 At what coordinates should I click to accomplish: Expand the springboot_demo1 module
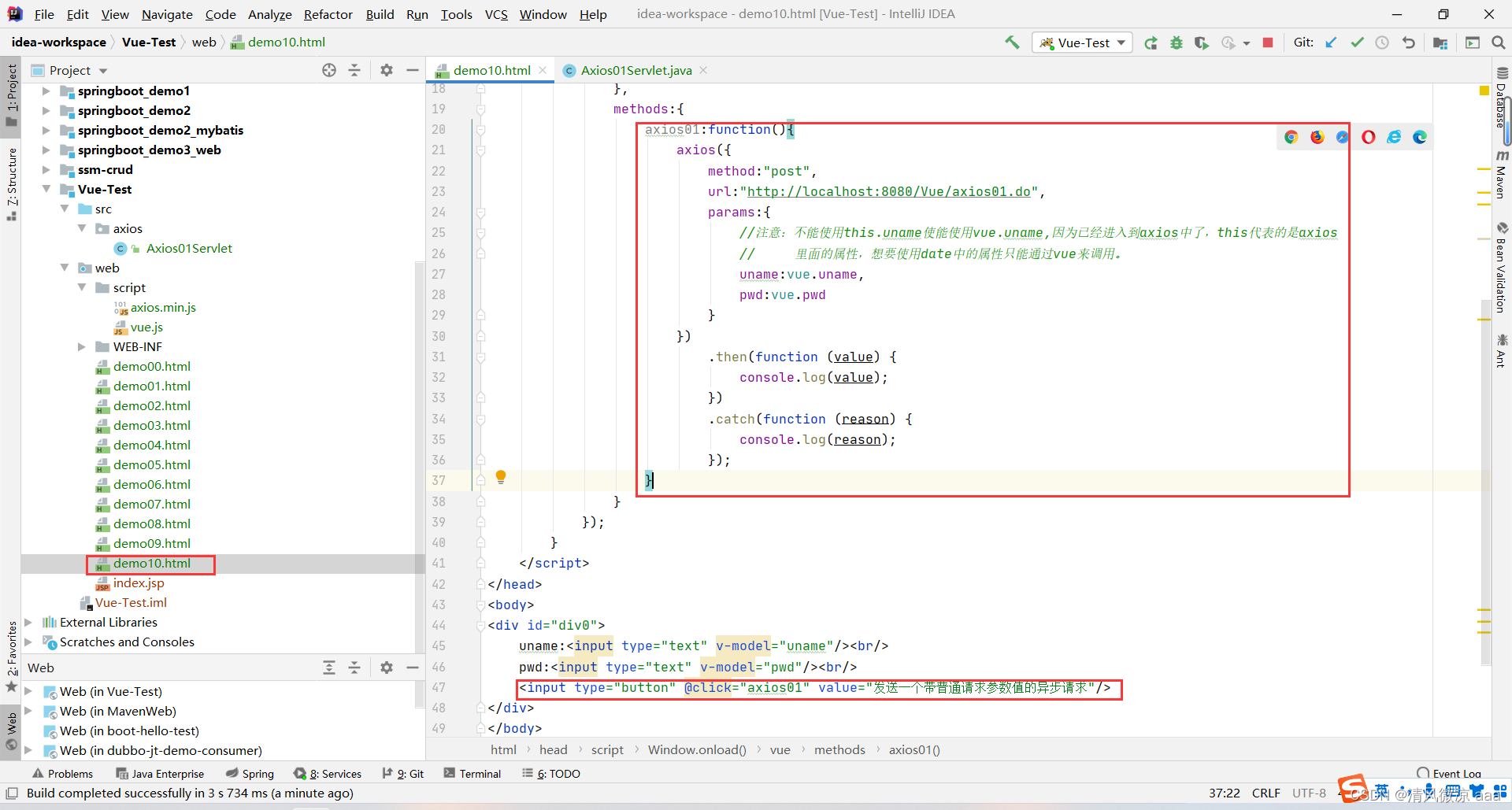[x=46, y=91]
